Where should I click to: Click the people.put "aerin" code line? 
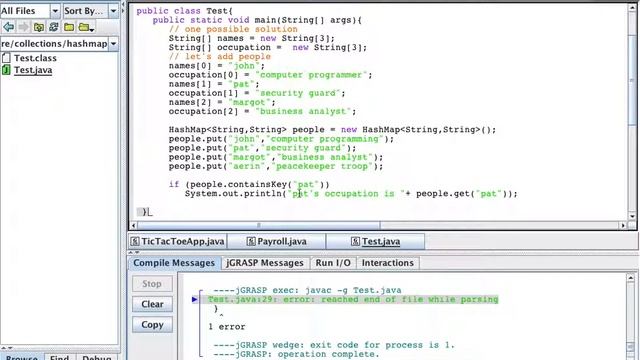click(276, 167)
